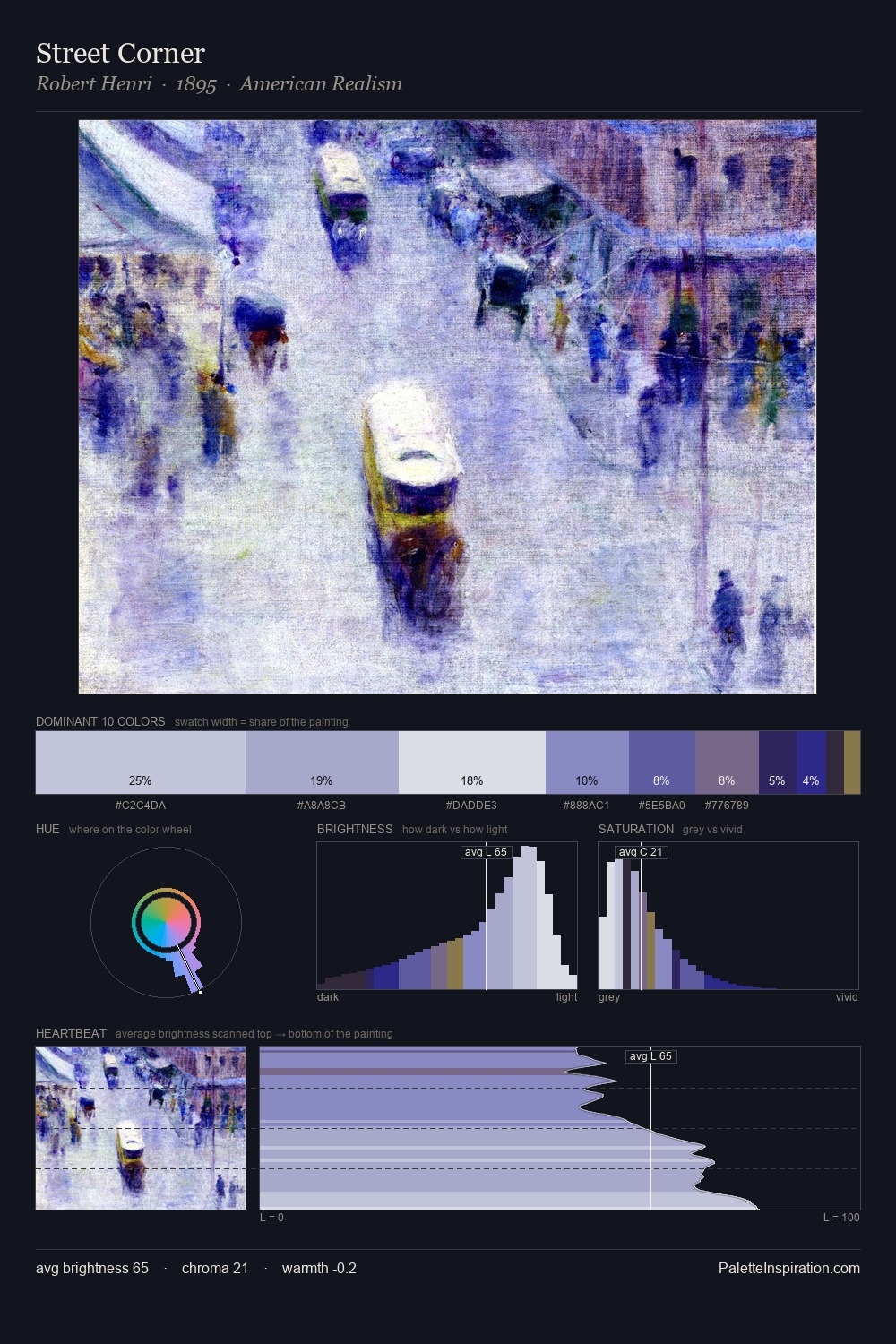
Task: Click the HEARTBEAT section heading
Action: [71, 1033]
